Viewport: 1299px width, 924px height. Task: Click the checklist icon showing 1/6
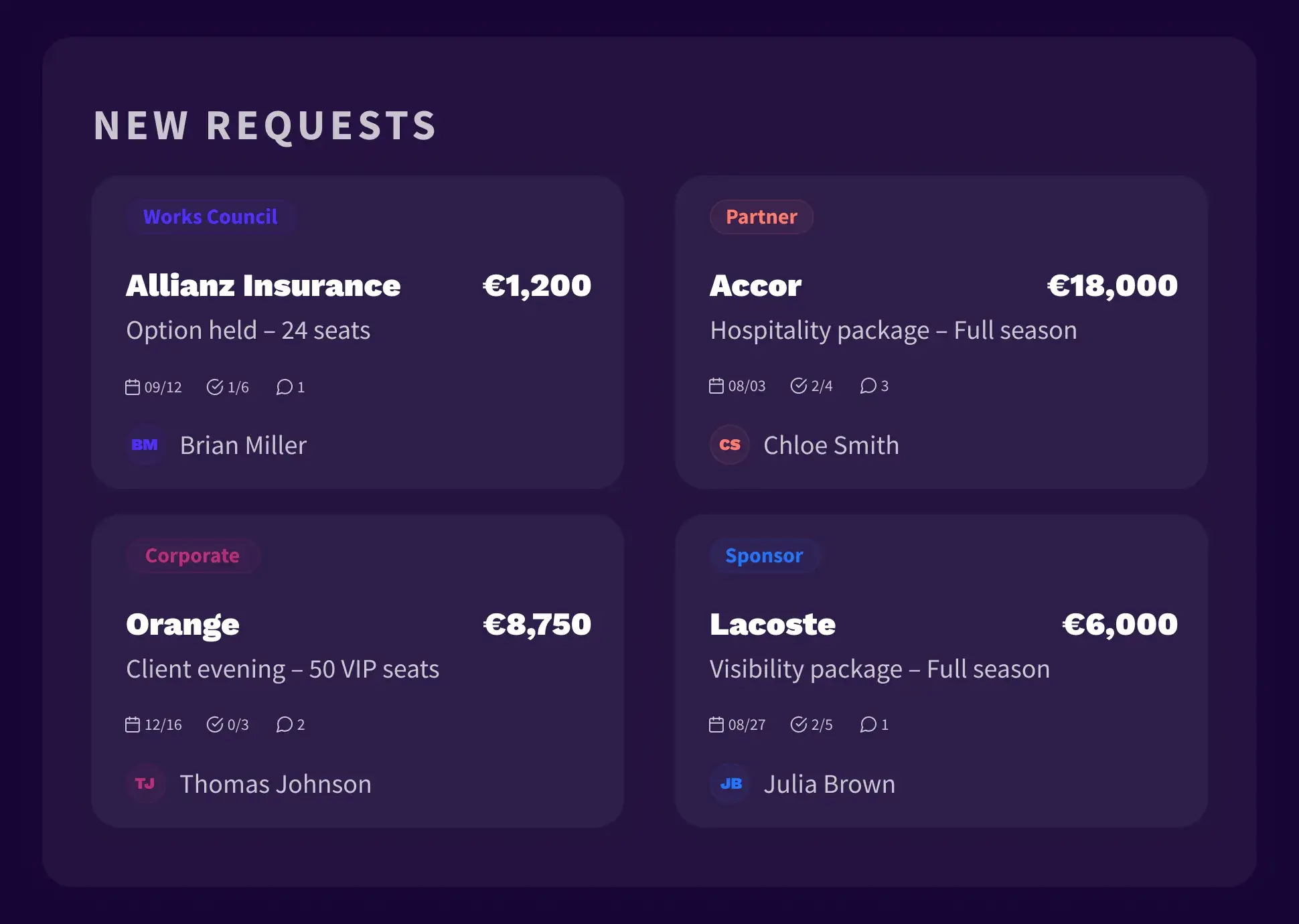coord(215,387)
